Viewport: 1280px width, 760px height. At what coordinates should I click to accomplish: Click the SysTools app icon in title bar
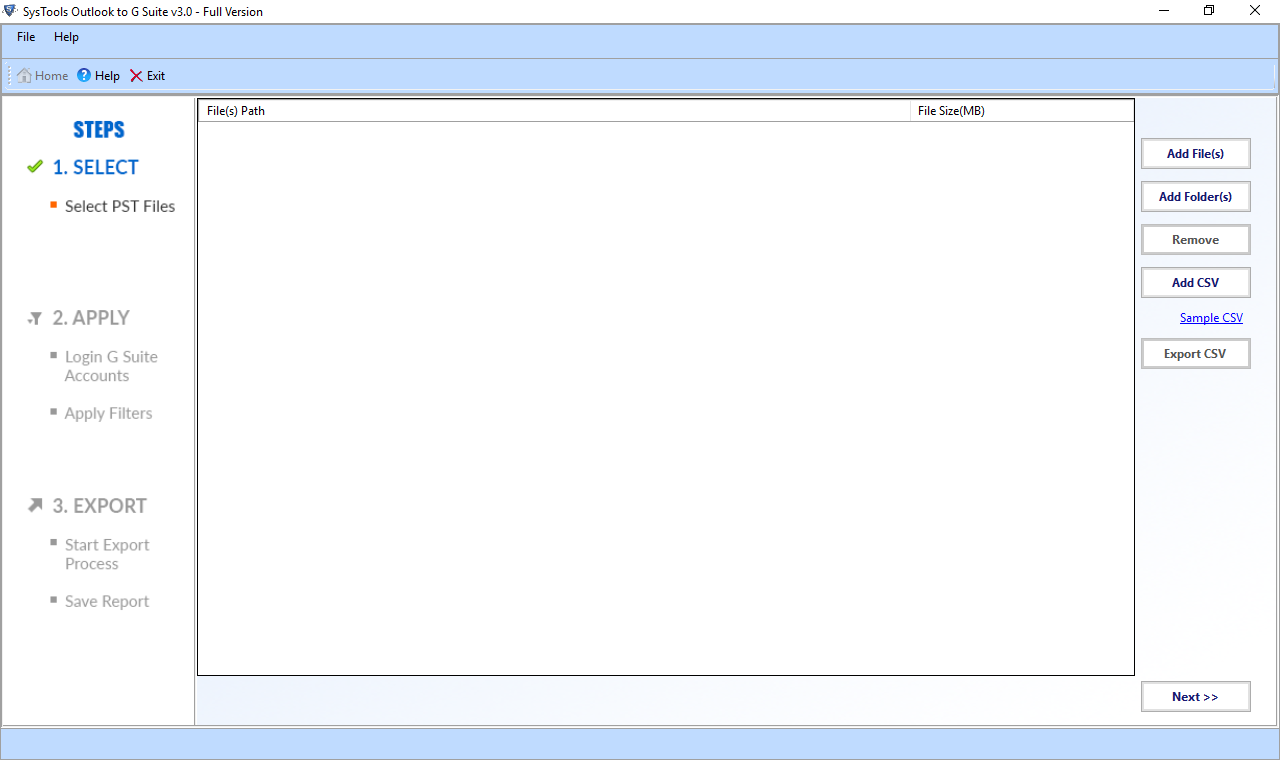[10, 11]
